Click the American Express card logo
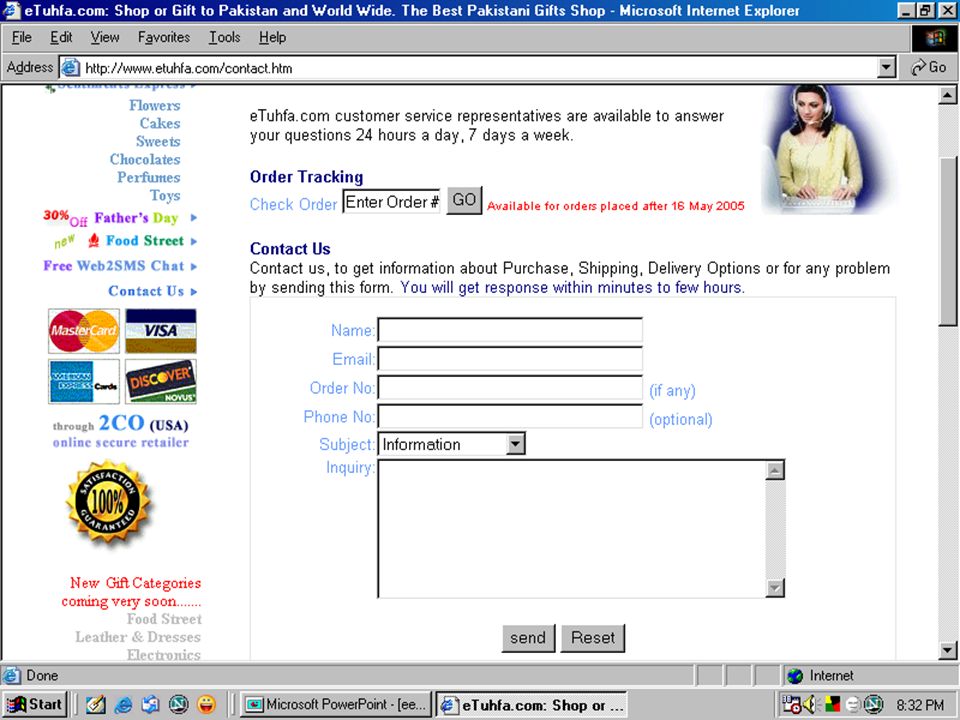Screen dimensions: 960x720 [84, 381]
